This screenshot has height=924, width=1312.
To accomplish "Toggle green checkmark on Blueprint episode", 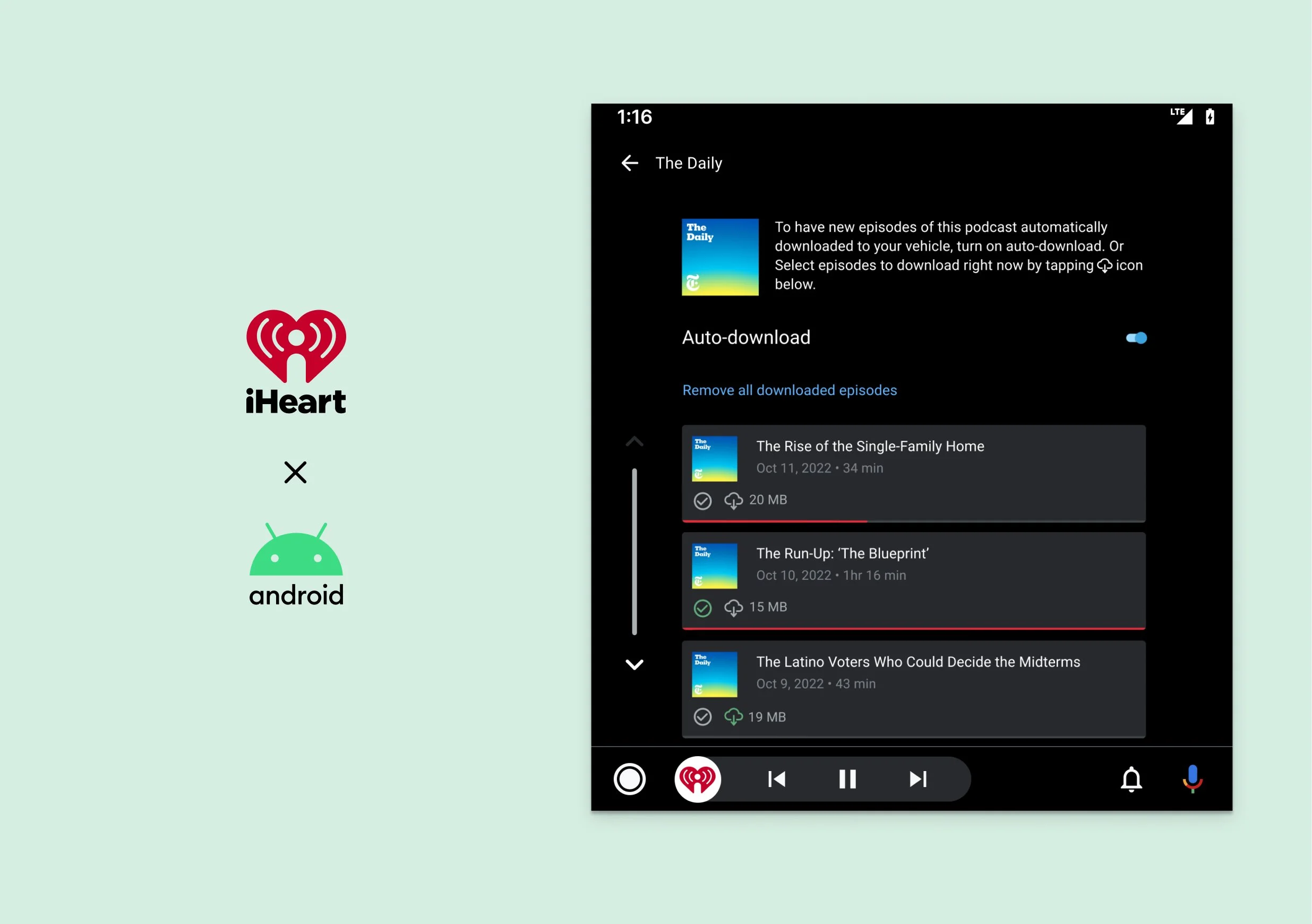I will 702,608.
